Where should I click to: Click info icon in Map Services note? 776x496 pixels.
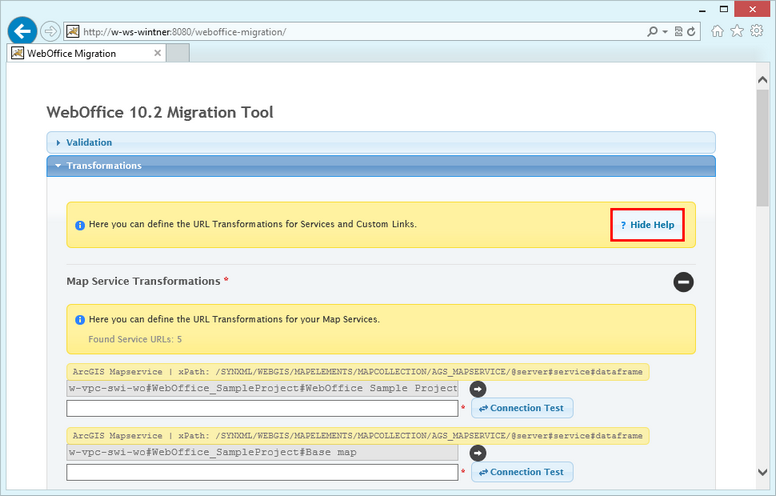click(x=80, y=320)
